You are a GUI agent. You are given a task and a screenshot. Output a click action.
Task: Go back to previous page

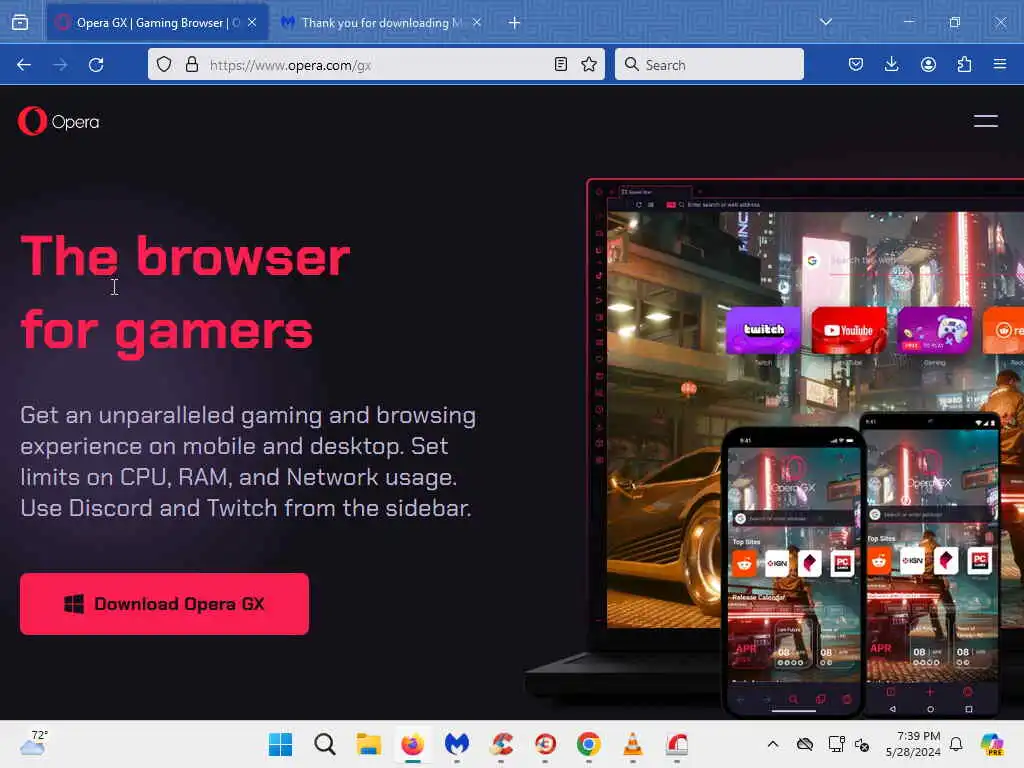24,65
